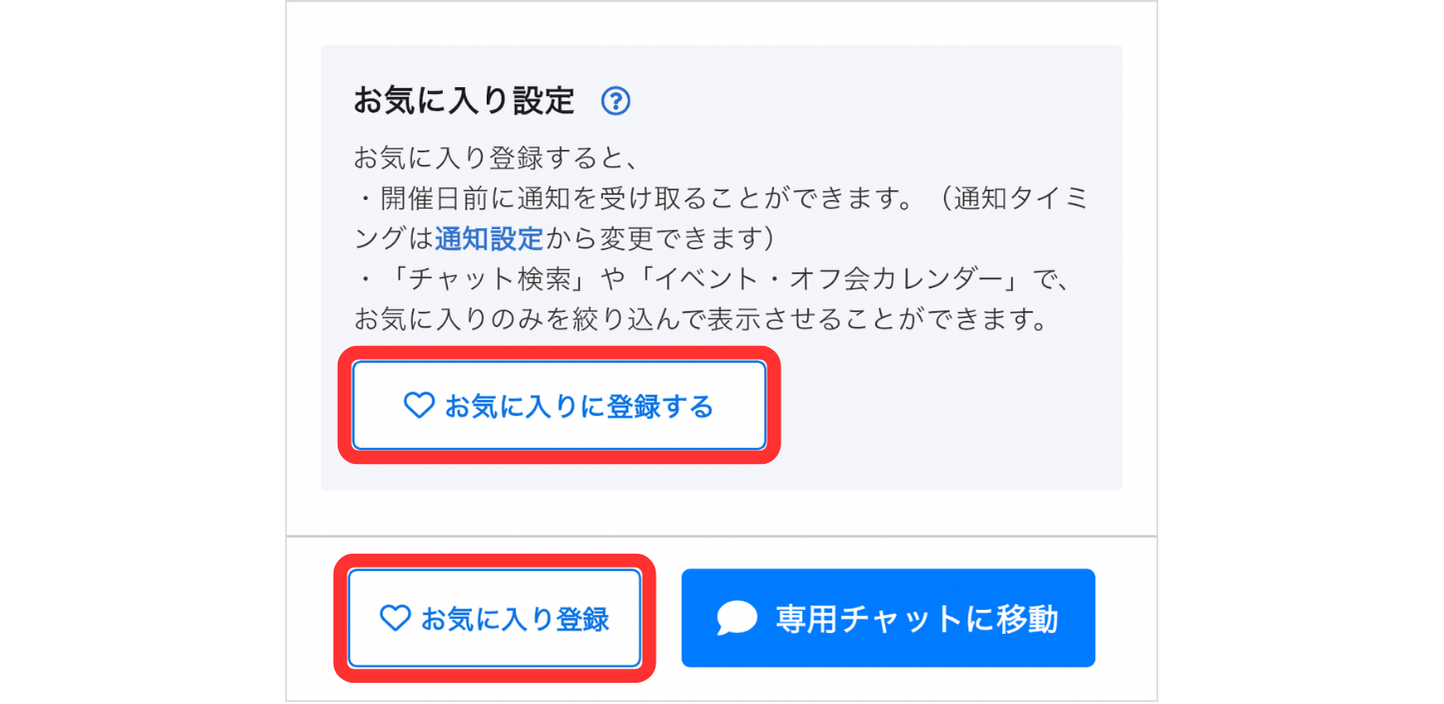Open the 通知設定 link
The height and width of the screenshot is (704, 1444).
(x=489, y=238)
